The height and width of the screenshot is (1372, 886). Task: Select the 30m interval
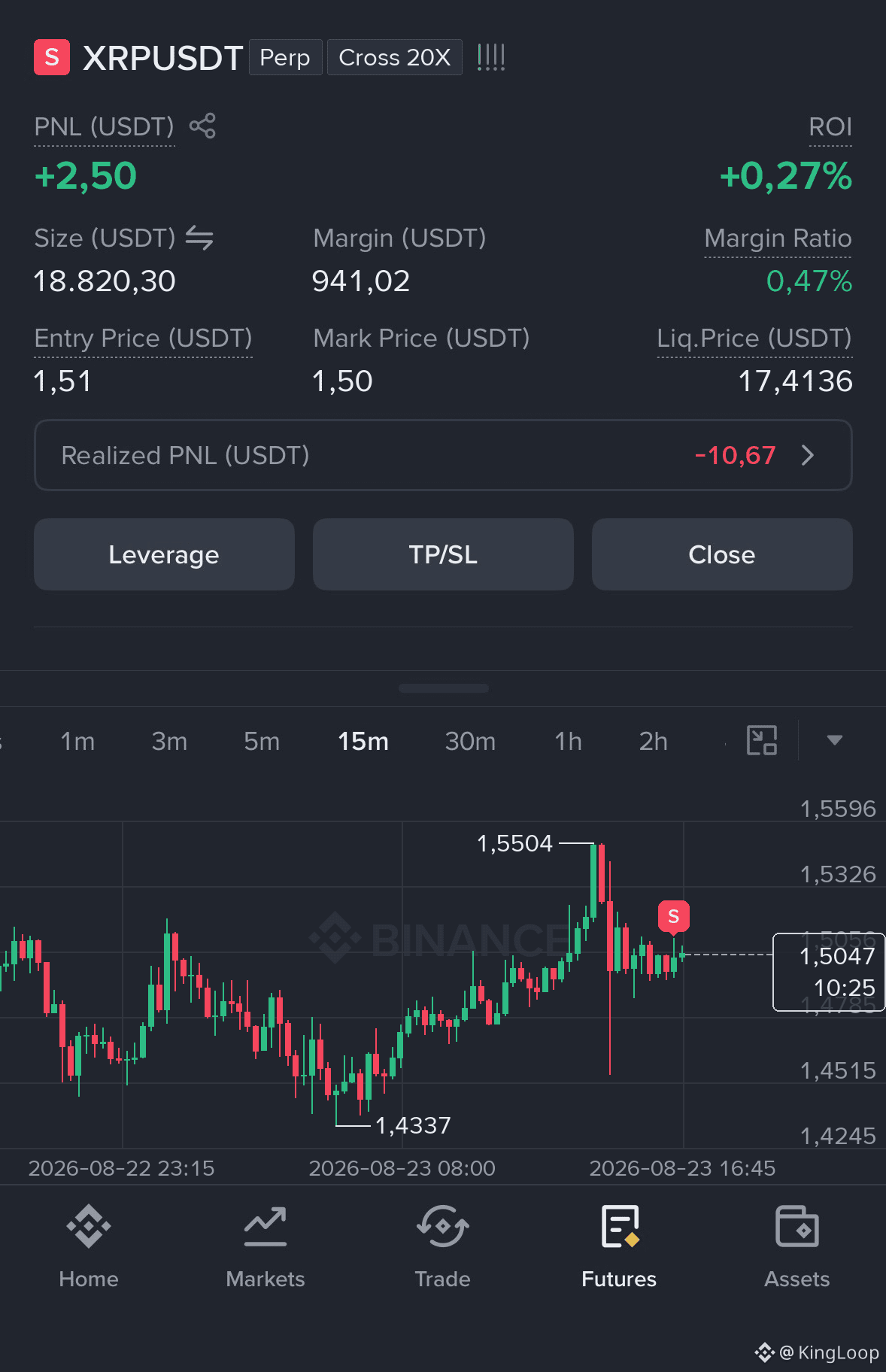[470, 741]
